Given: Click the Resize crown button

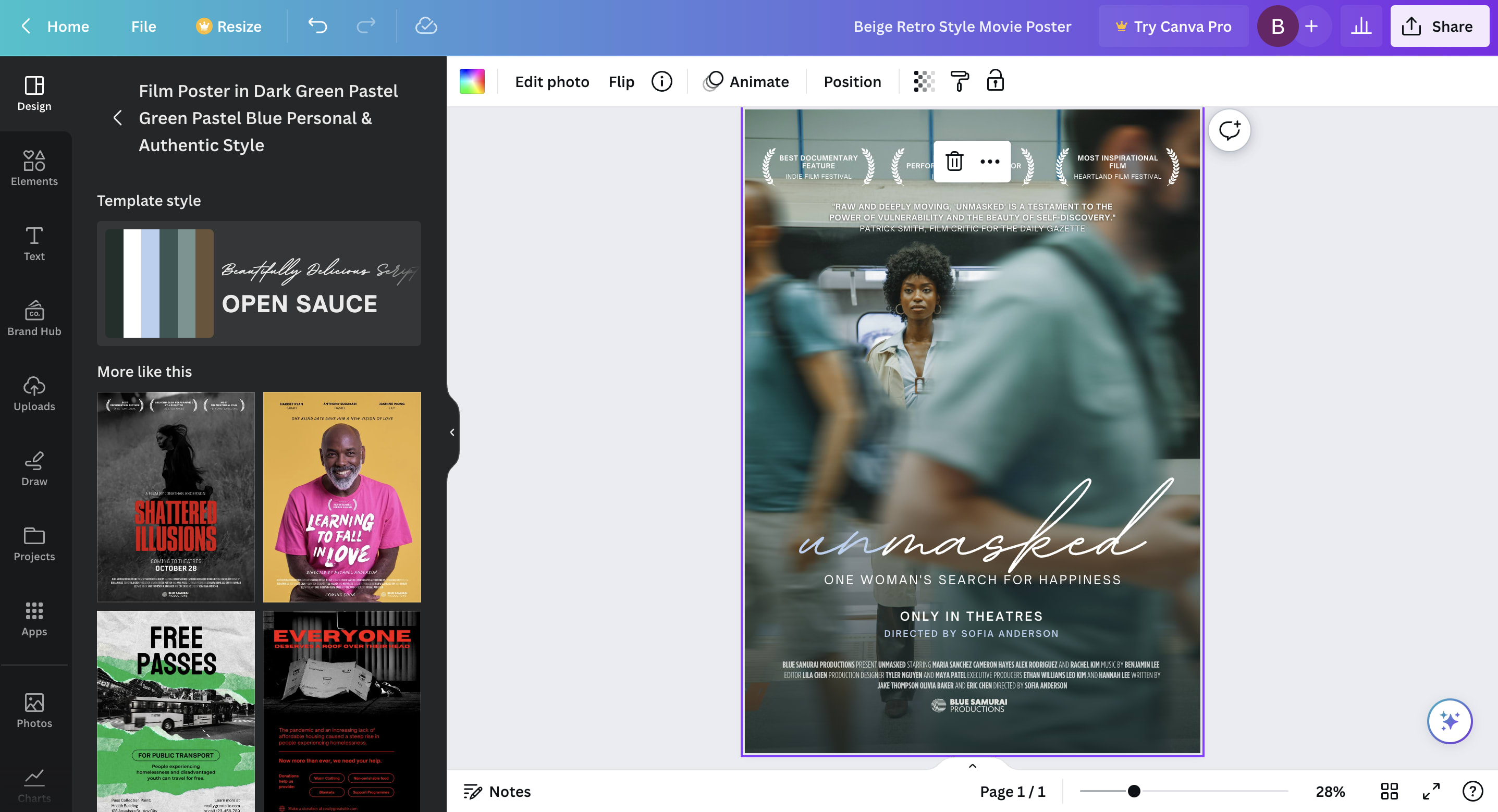Looking at the screenshot, I should pos(228,26).
